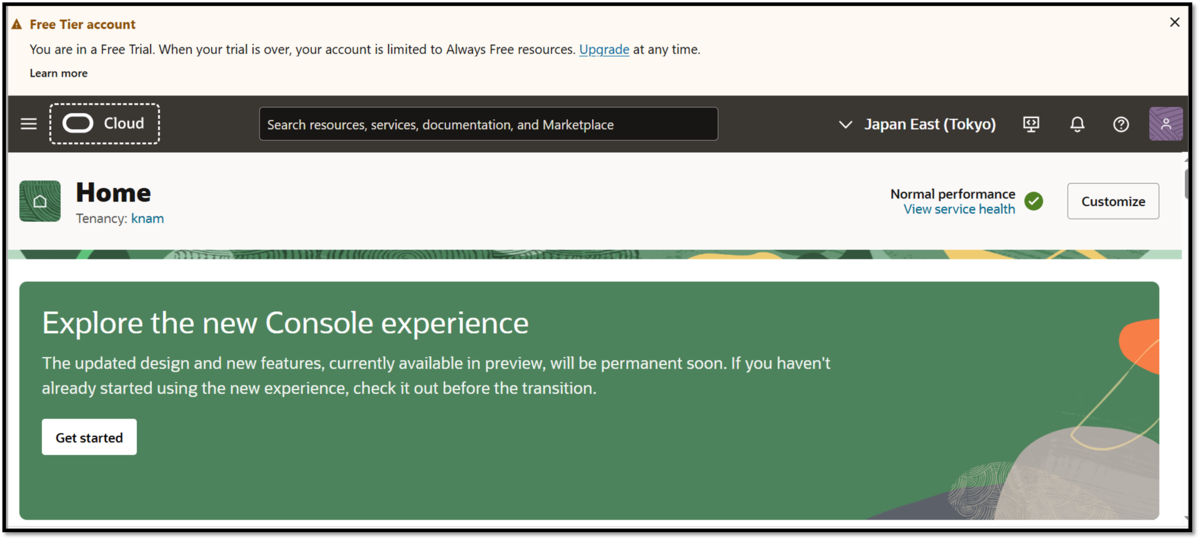Click the Explore the new Console experience heading
Image resolution: width=1200 pixels, height=540 pixels.
[285, 323]
